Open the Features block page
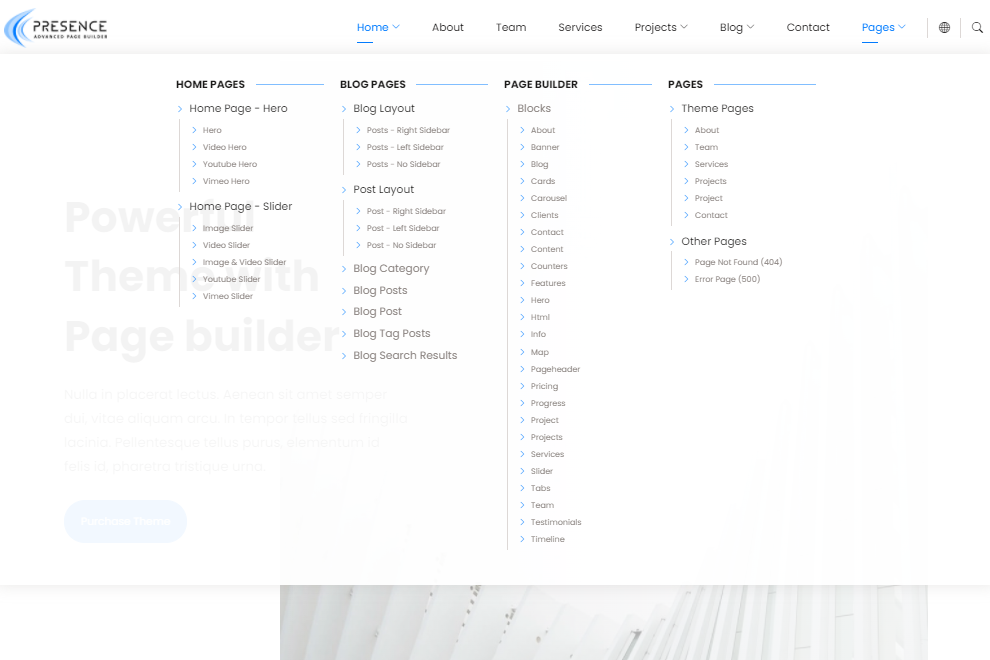The width and height of the screenshot is (990, 660). (547, 284)
